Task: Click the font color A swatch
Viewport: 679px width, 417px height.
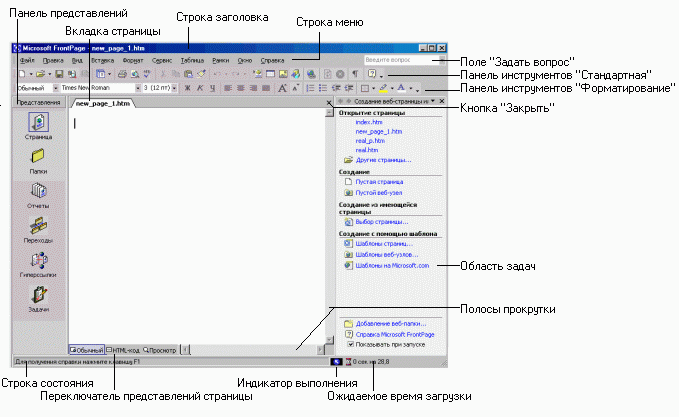Action: tap(401, 88)
